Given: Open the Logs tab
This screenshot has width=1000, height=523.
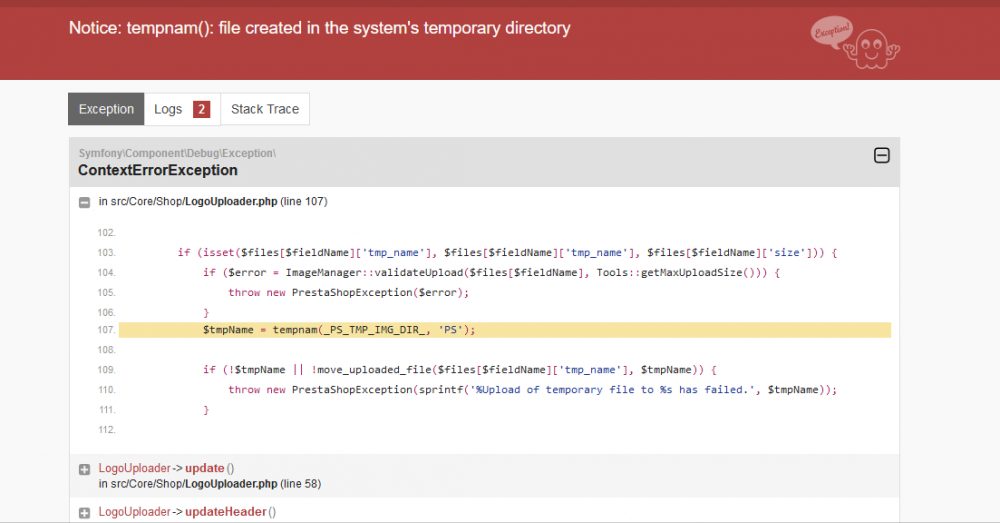Looking at the screenshot, I should [x=181, y=109].
